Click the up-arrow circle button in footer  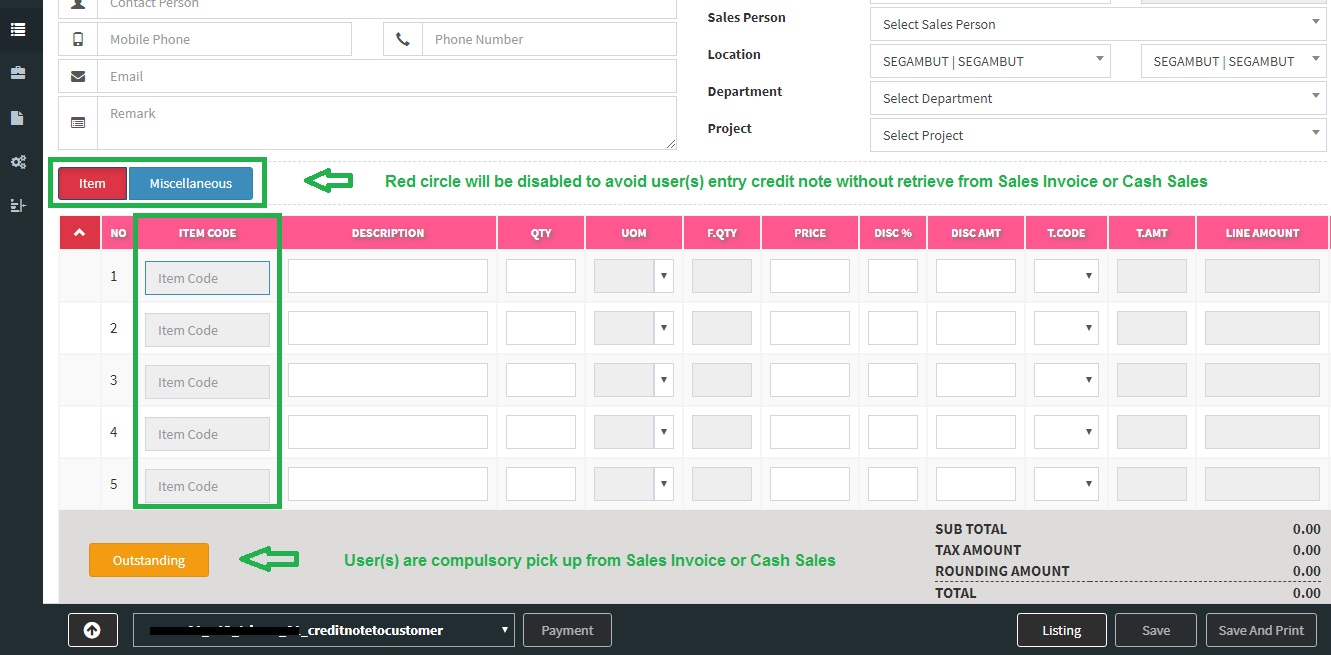(x=92, y=630)
